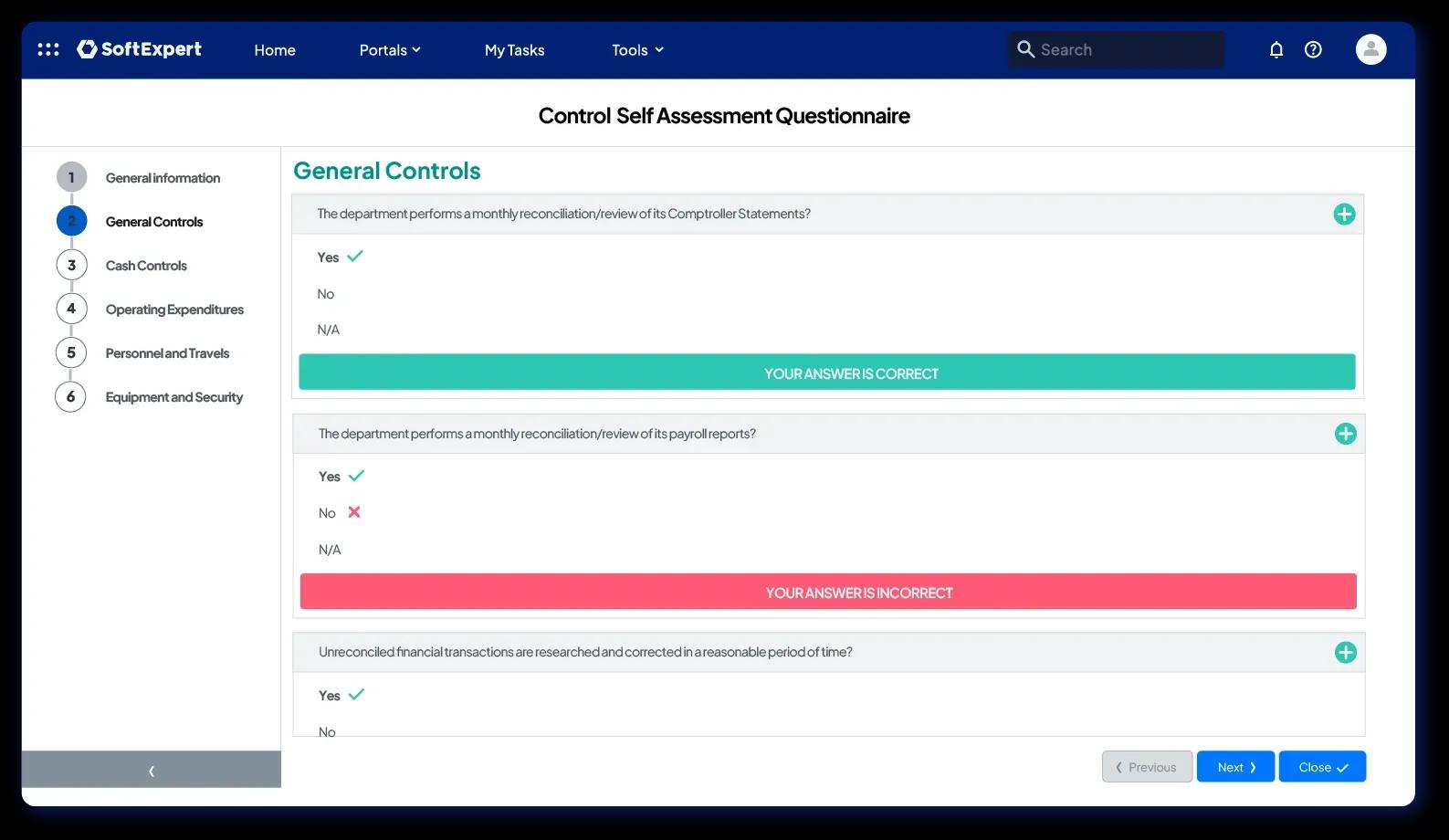Expand the Comptroller Statements question plus icon

coord(1344,214)
